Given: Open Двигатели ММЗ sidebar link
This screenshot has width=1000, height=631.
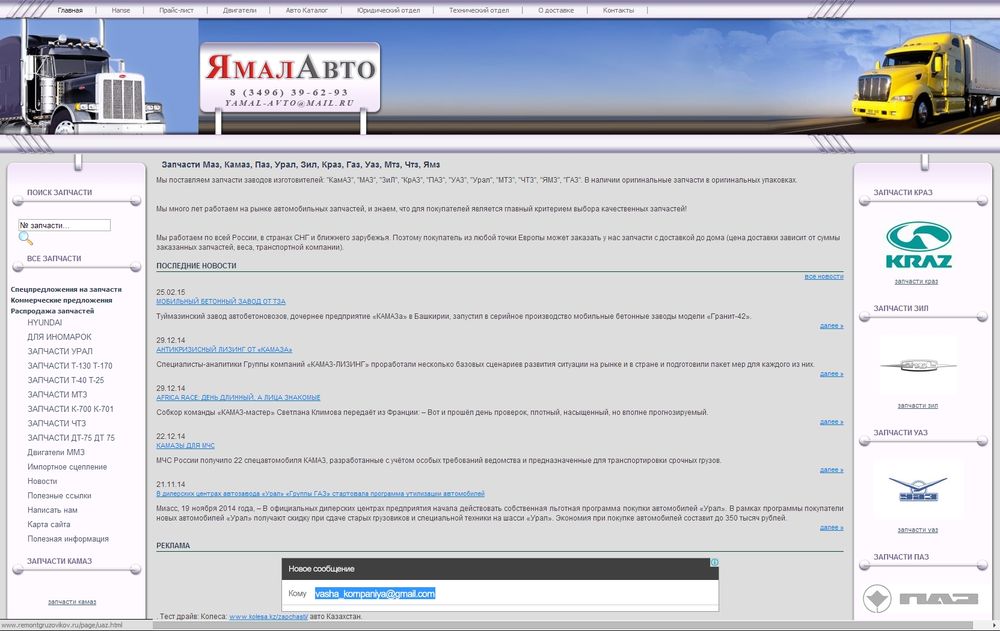Looking at the screenshot, I should tap(55, 452).
